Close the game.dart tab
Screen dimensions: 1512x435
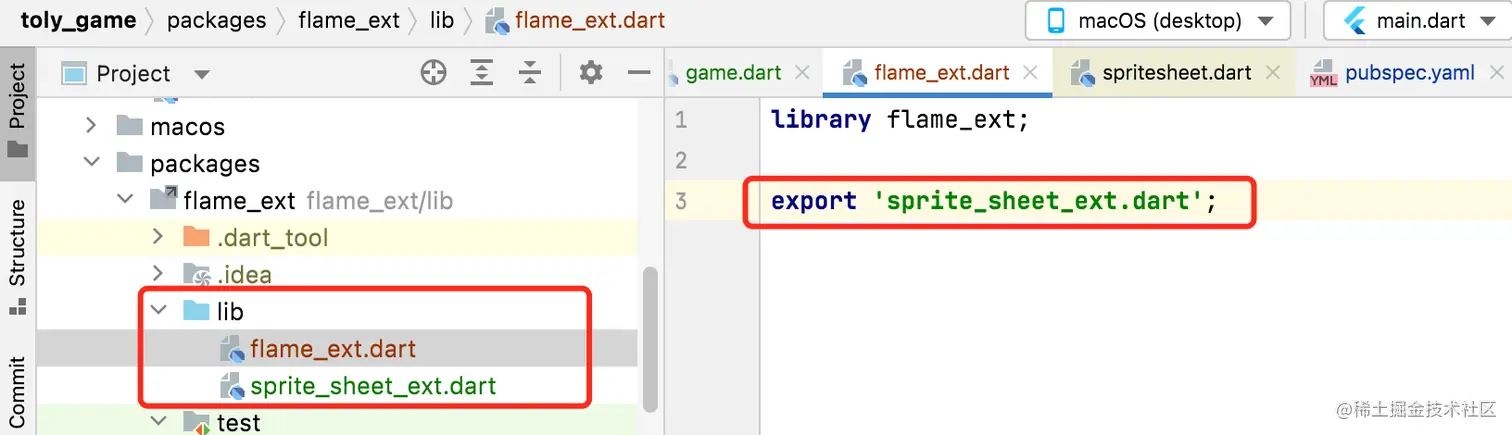click(x=802, y=73)
